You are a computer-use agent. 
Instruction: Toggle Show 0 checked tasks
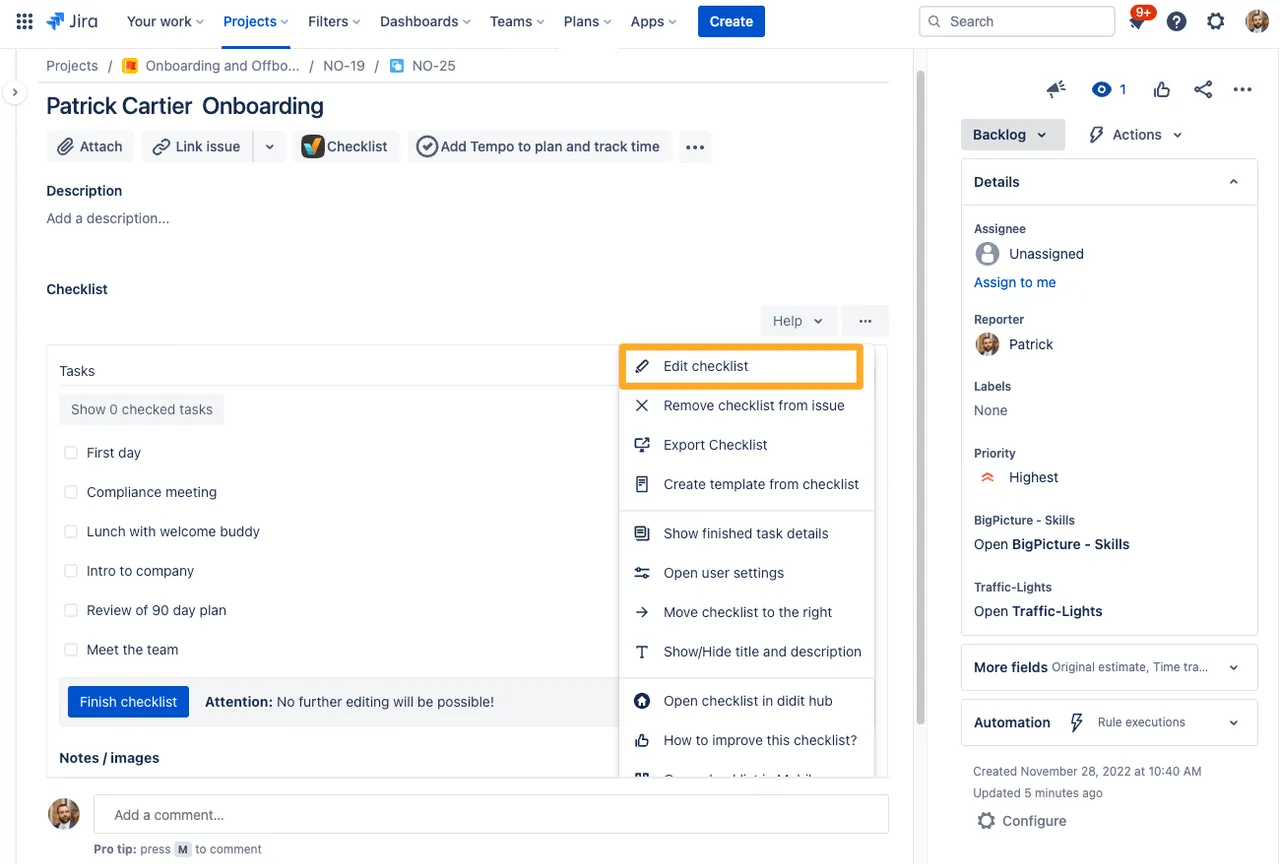click(x=142, y=409)
